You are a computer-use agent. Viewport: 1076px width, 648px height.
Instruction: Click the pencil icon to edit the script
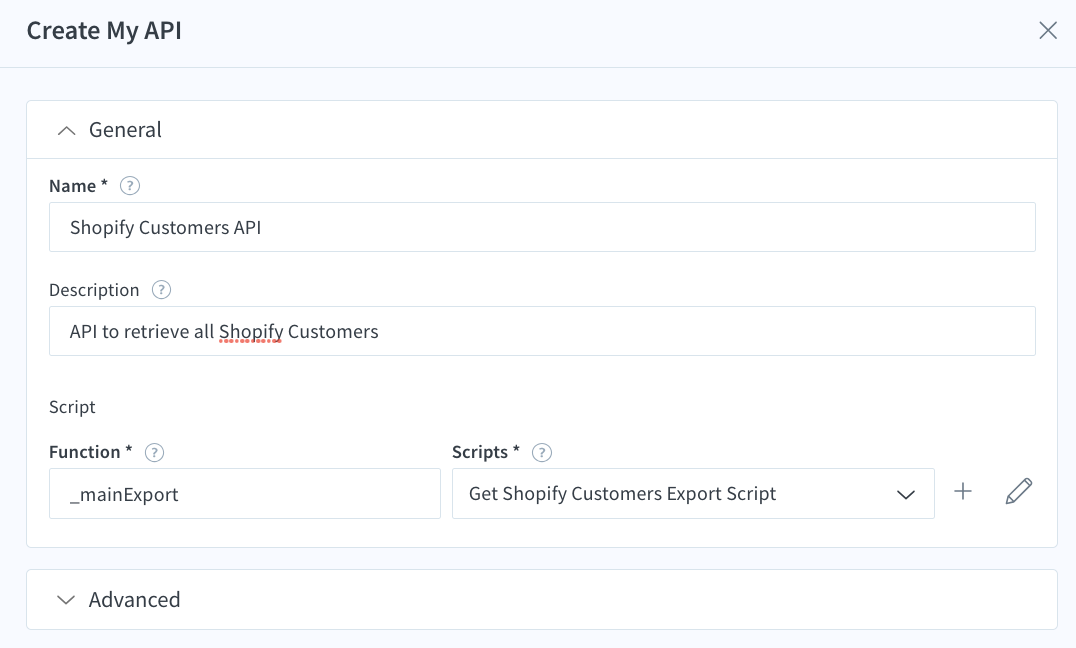[1018, 491]
